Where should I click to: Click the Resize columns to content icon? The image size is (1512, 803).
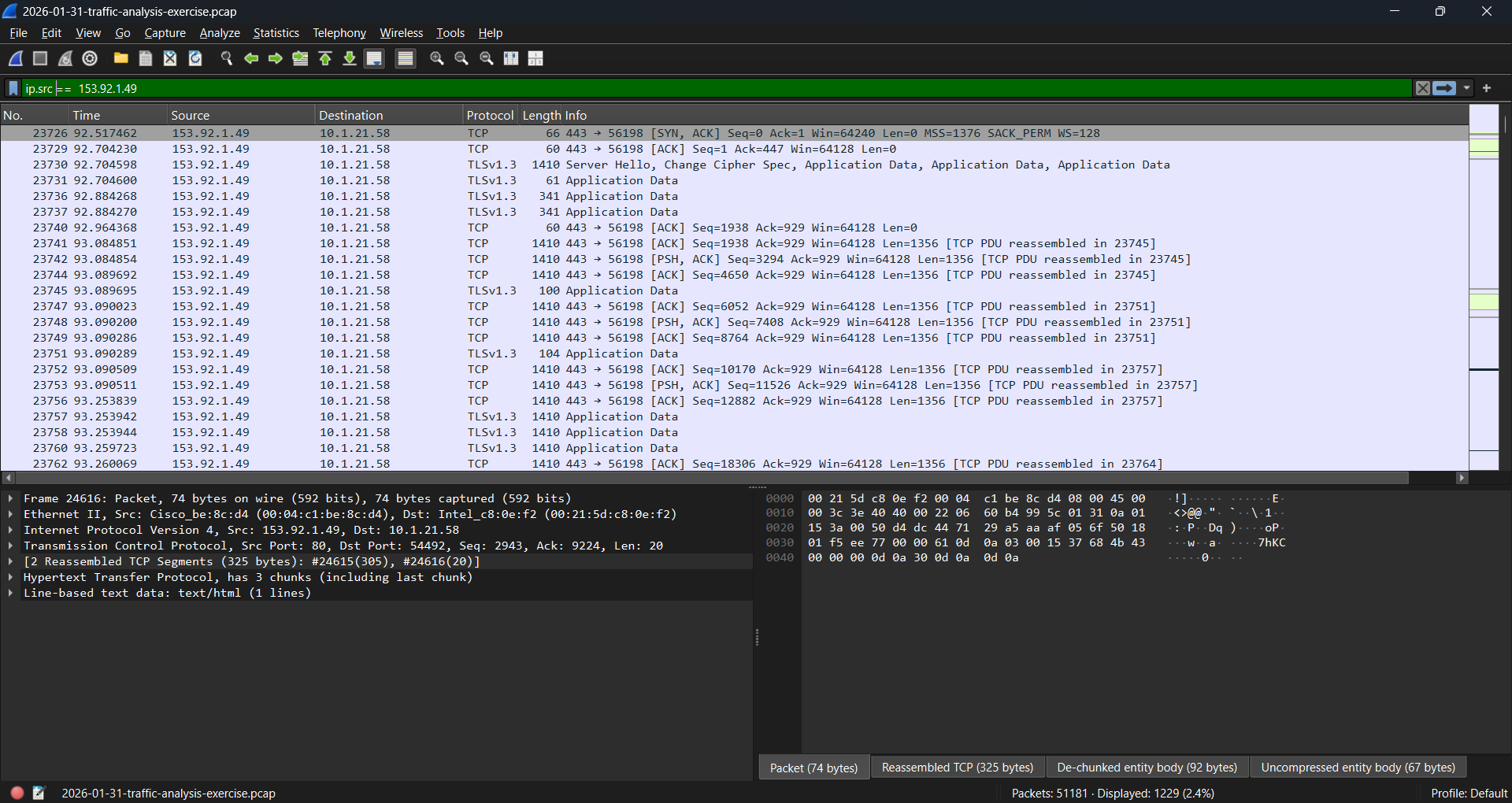[511, 58]
